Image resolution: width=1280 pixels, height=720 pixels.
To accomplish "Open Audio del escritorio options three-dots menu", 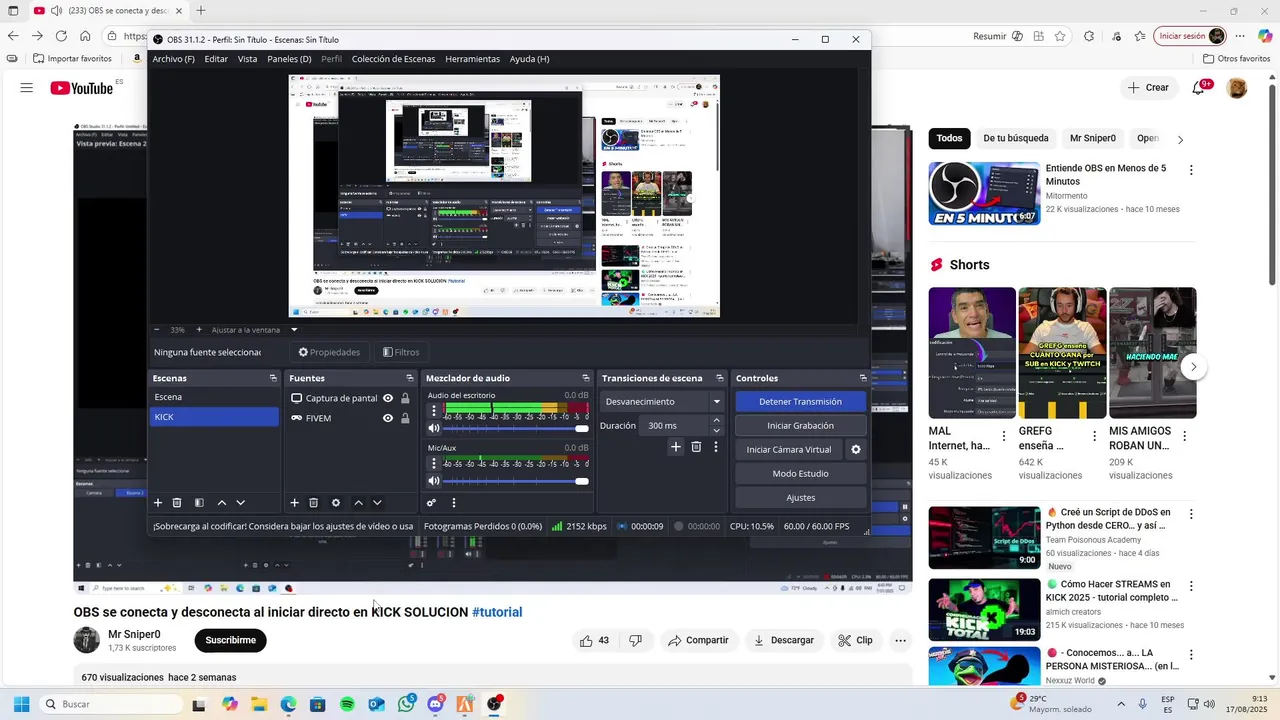I will coord(434,412).
